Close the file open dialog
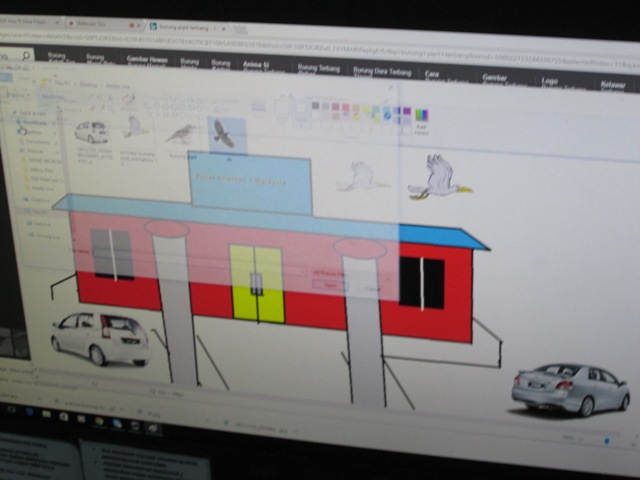The height and width of the screenshot is (480, 640). click(x=390, y=87)
